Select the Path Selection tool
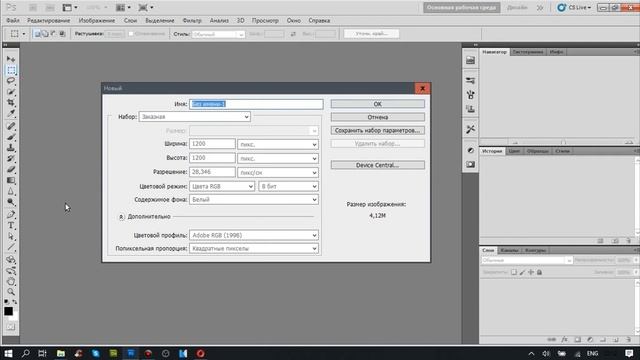This screenshot has height=360, width=640. point(11,236)
